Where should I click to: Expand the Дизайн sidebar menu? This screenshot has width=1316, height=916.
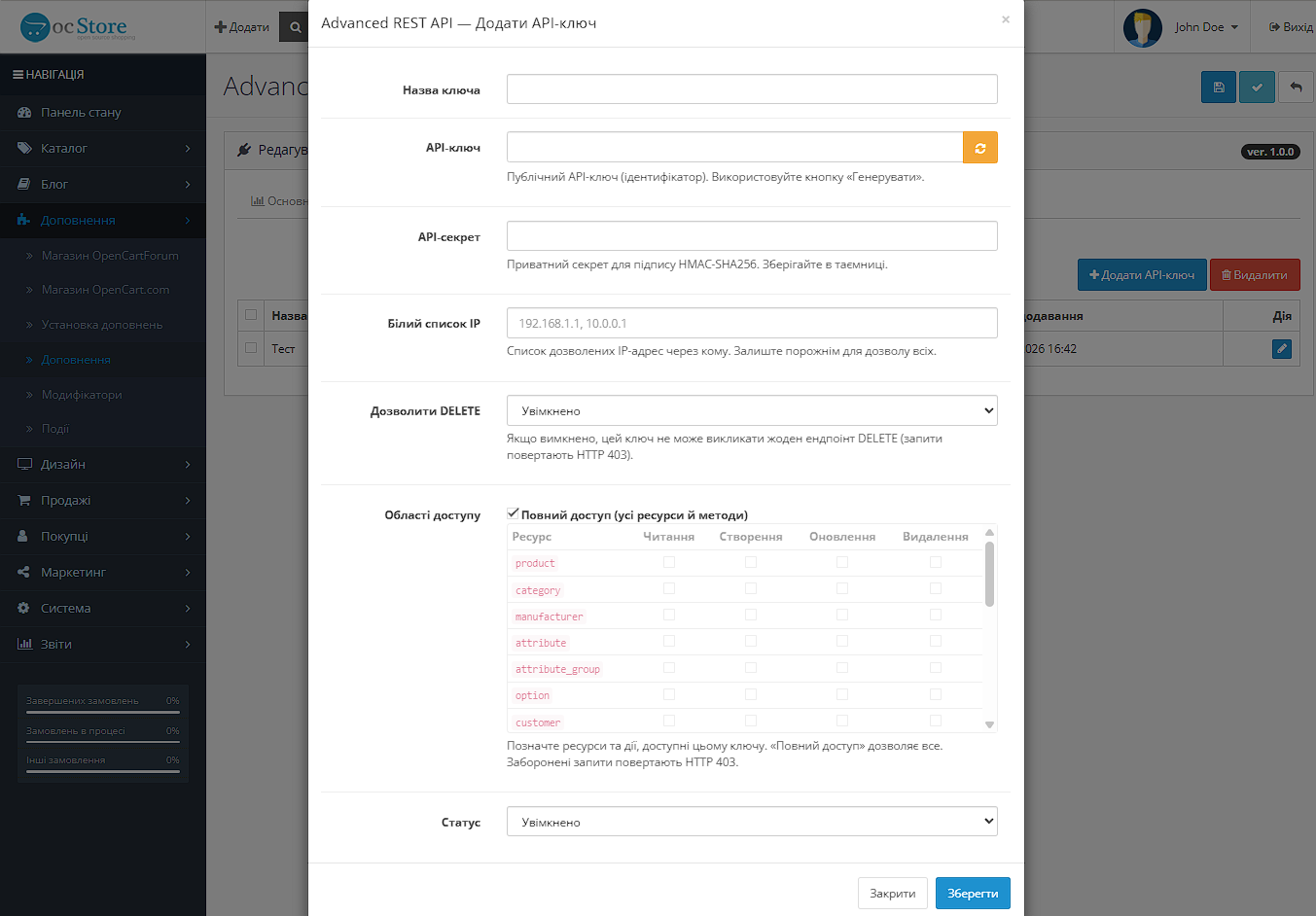(103, 465)
